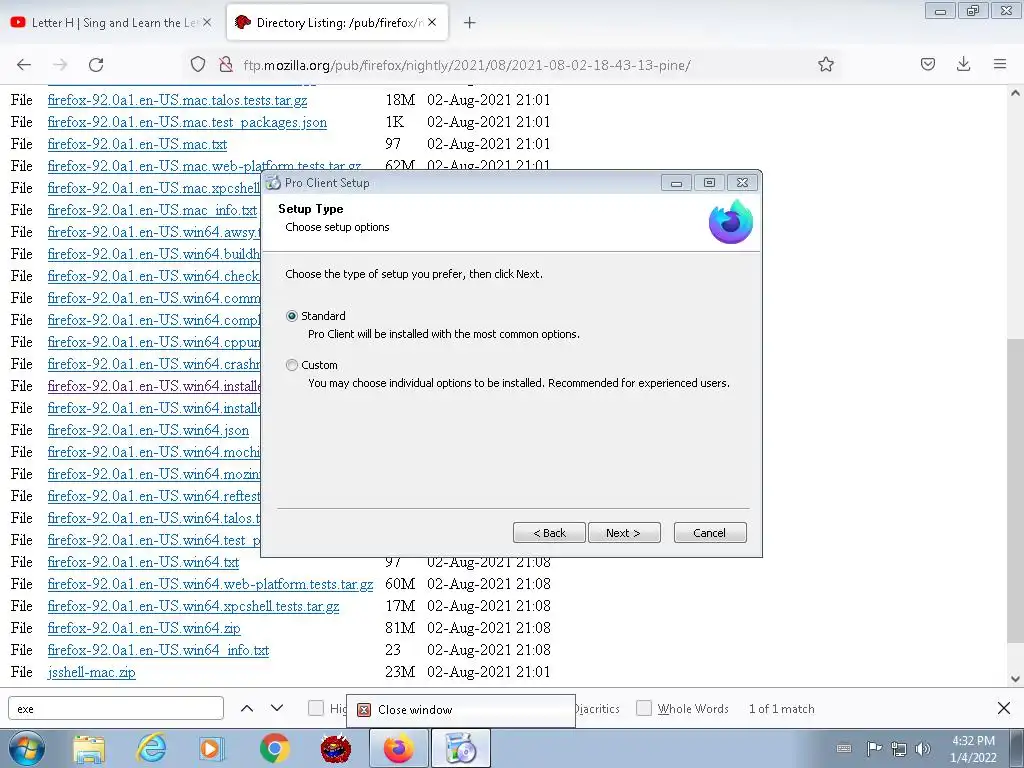
Task: Click Next in Pro Client Setup
Action: 624,533
